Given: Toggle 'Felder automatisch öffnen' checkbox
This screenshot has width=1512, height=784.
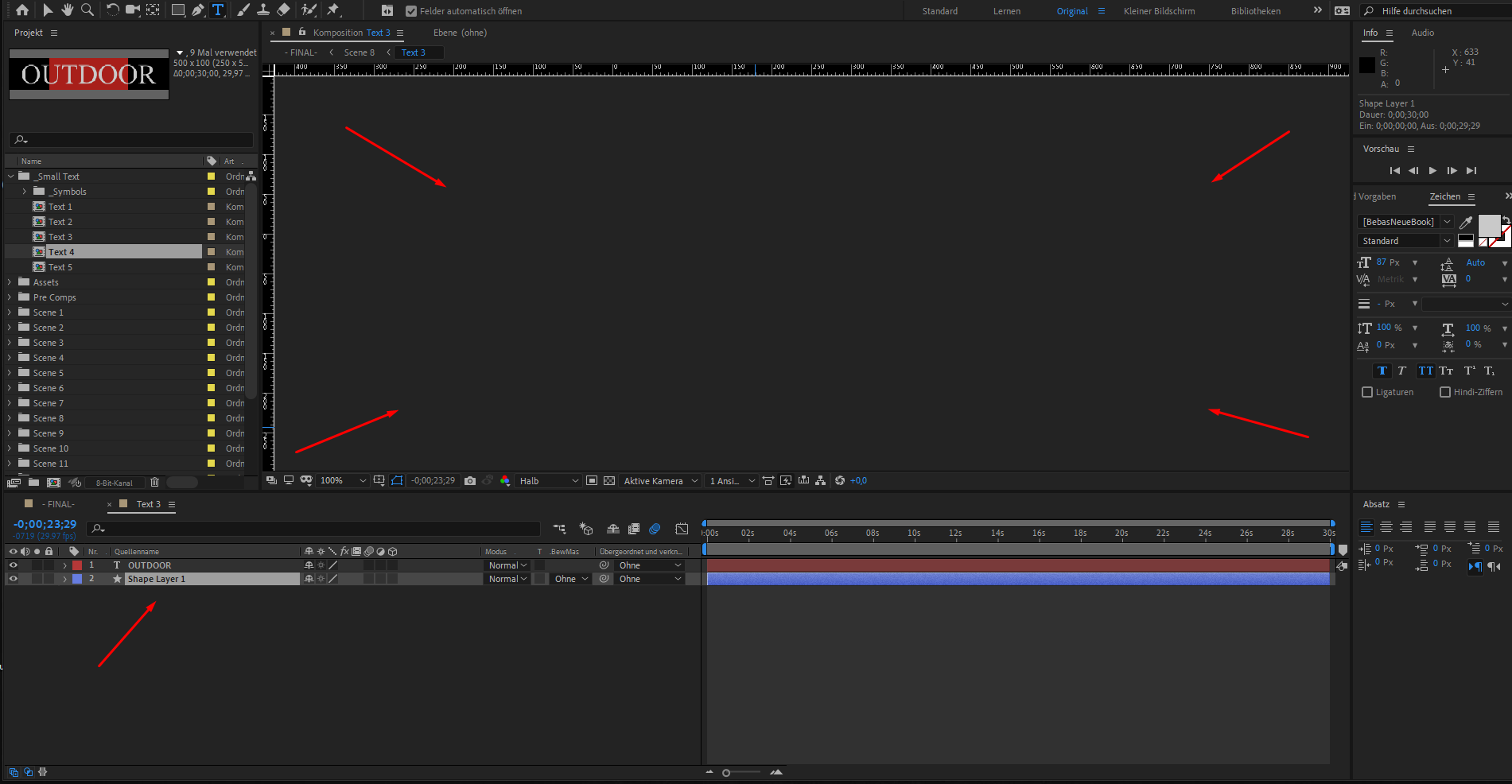Looking at the screenshot, I should point(411,11).
